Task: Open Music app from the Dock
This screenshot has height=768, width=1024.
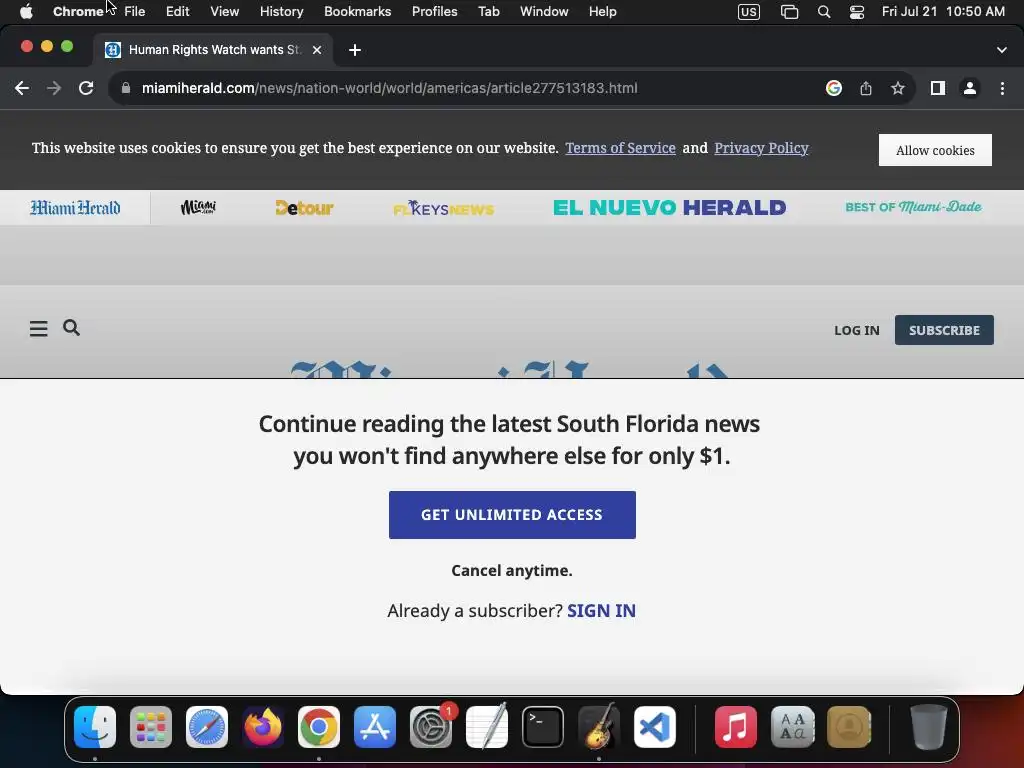Action: coord(735,727)
